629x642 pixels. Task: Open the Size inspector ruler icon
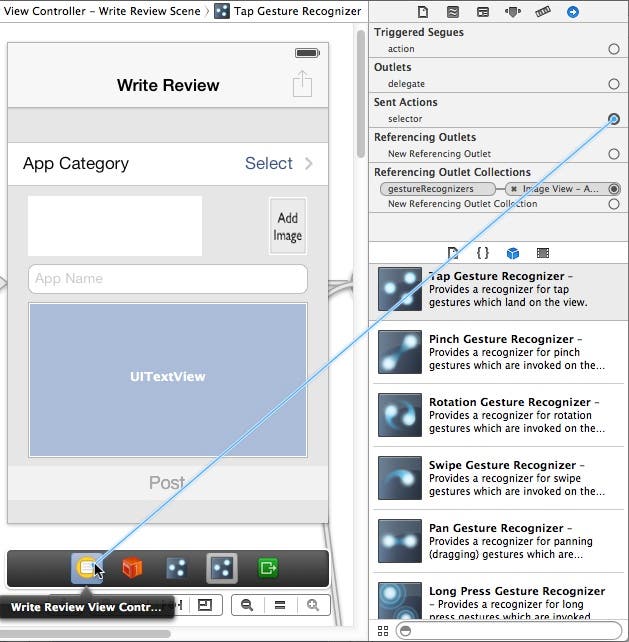point(542,12)
